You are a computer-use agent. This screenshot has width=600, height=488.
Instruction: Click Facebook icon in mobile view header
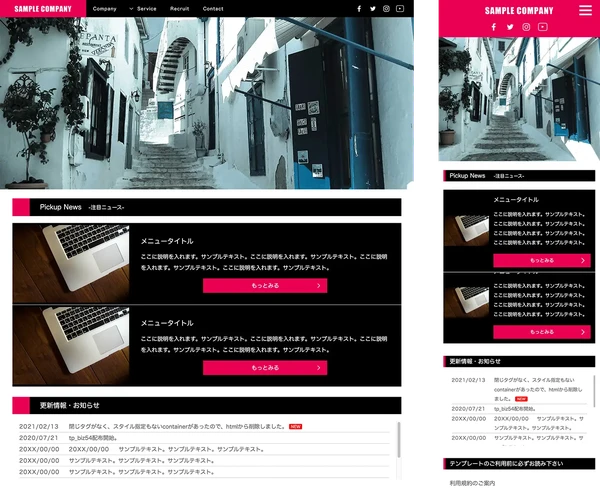tap(494, 27)
